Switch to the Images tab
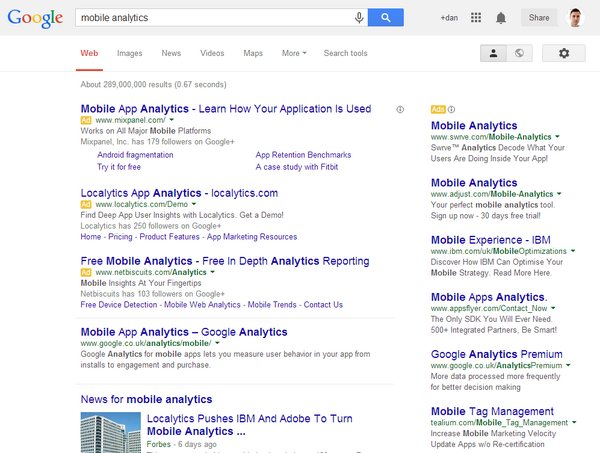The height and width of the screenshot is (453, 600). click(129, 53)
